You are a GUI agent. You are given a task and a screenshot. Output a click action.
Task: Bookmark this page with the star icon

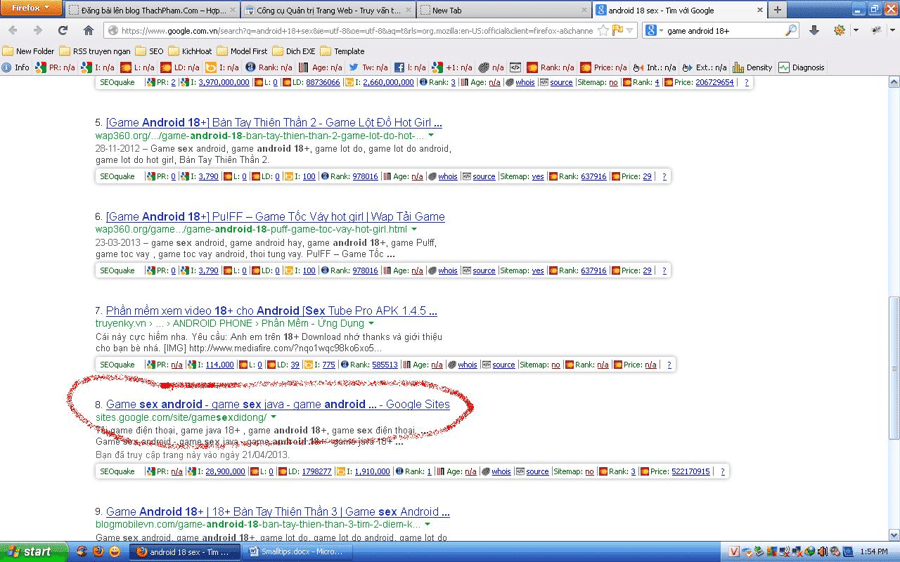coord(603,31)
